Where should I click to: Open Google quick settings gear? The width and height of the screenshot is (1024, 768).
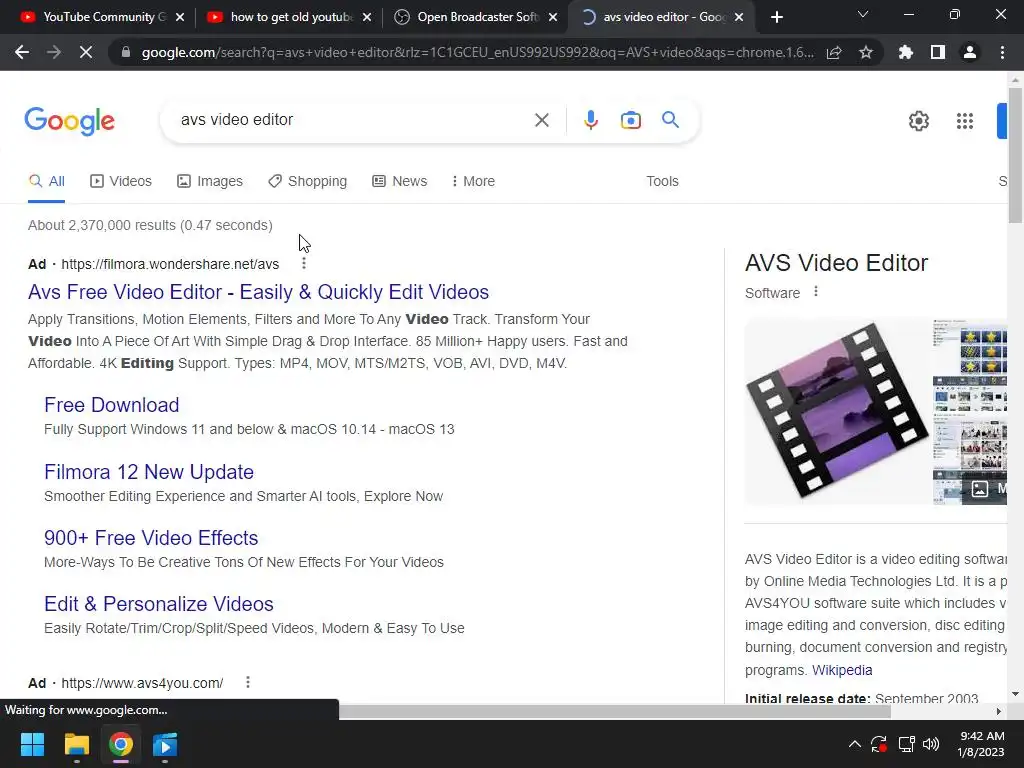(x=919, y=121)
